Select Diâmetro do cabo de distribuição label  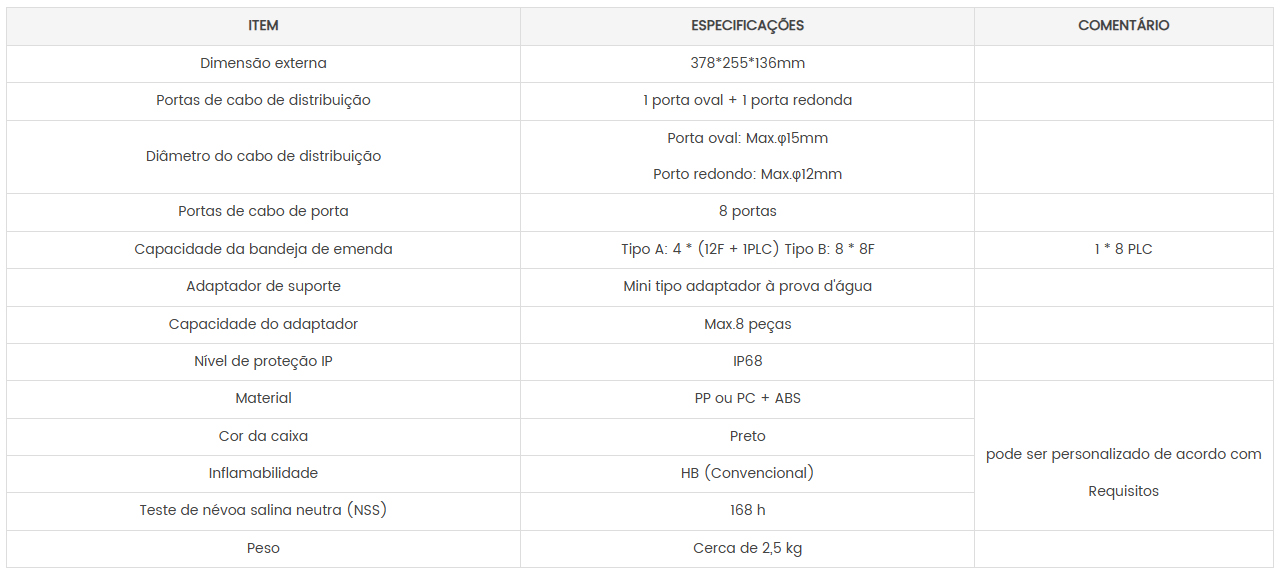pyautogui.click(x=263, y=156)
